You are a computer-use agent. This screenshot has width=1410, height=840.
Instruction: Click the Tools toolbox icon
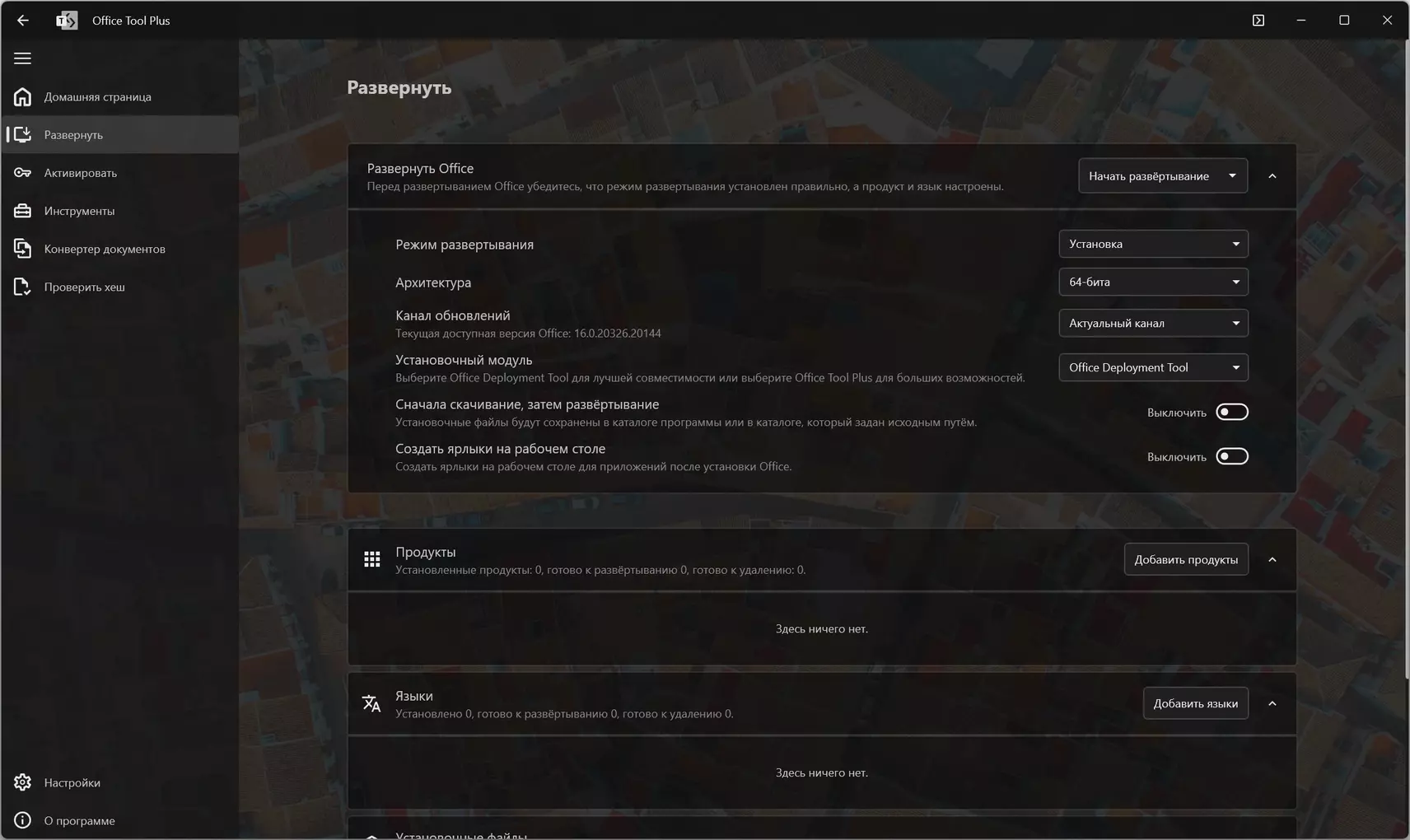[x=22, y=211]
